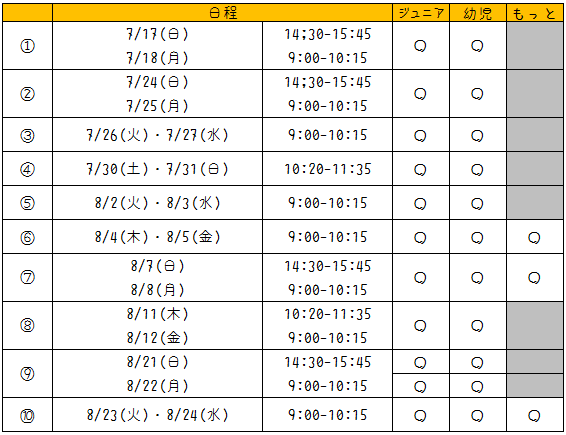Click time 10:20-11:35 in row ④
Viewport: 566px width, 435px height.
(x=327, y=169)
